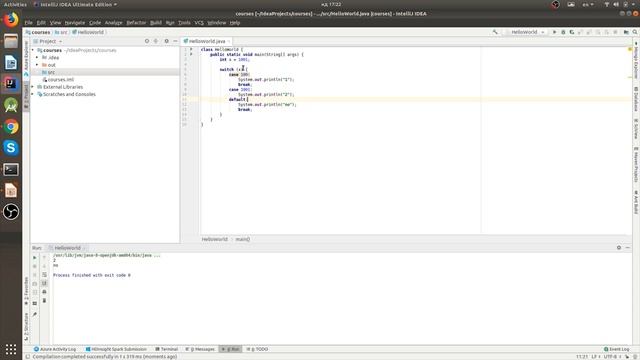Clear all output trash icon in Run panel
This screenshot has width=640, height=360.
click(44, 300)
